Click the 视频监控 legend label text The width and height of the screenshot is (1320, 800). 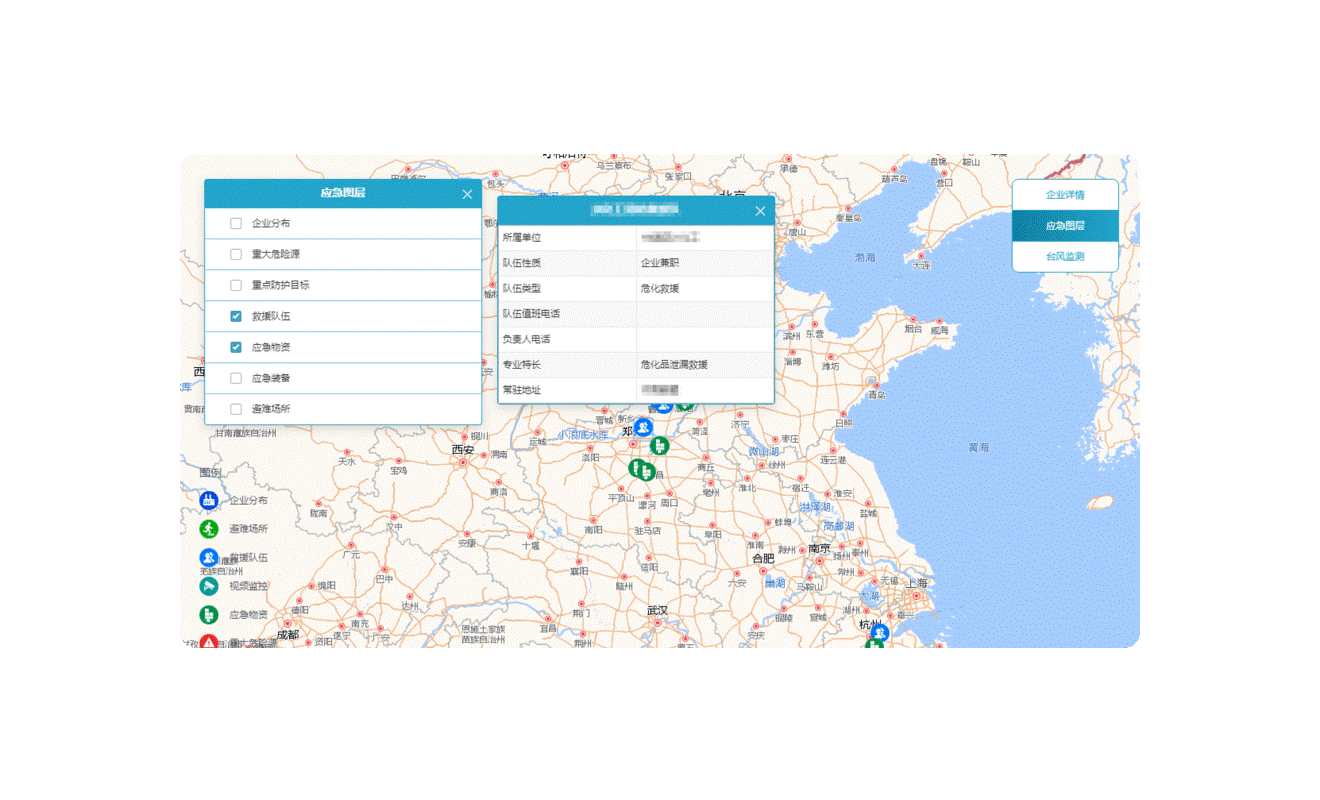click(x=249, y=586)
